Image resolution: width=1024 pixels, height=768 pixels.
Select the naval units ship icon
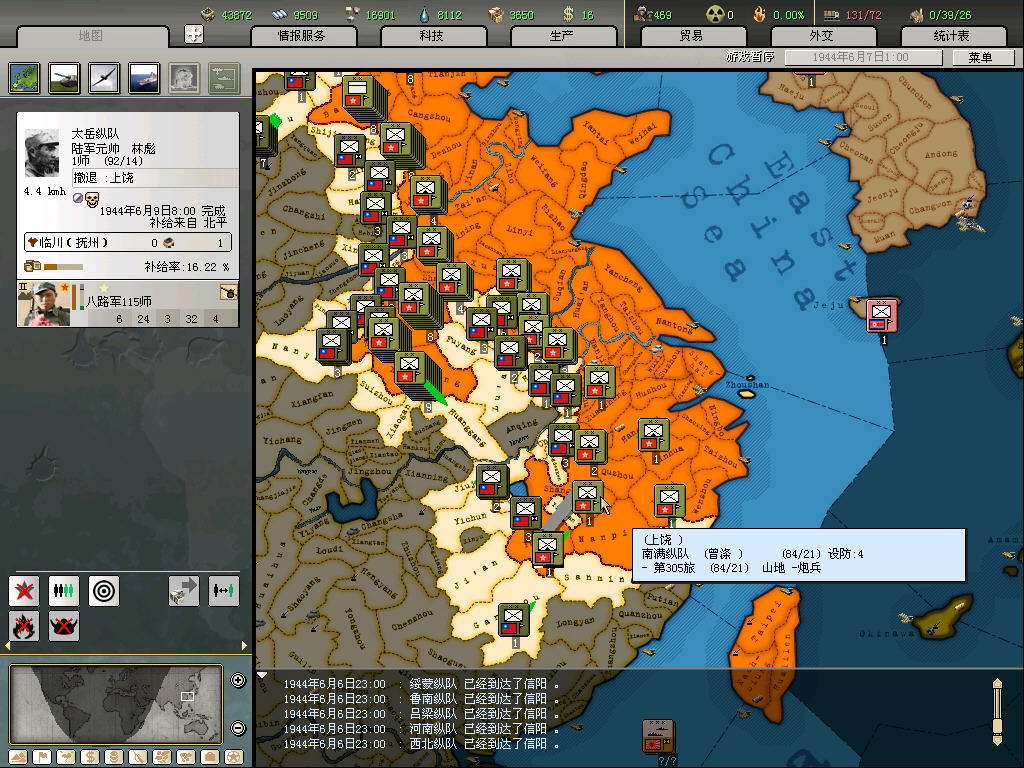[x=144, y=77]
